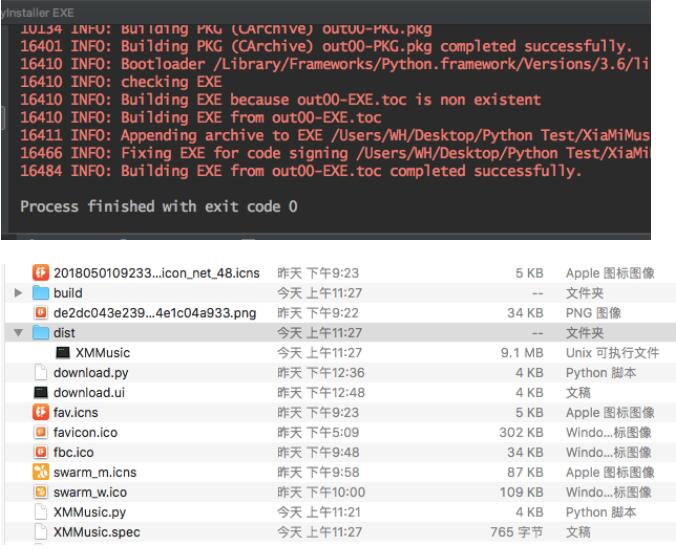This screenshot has width=676, height=549.
Task: Click the XMMusic.spec document icon
Action: click(41, 532)
